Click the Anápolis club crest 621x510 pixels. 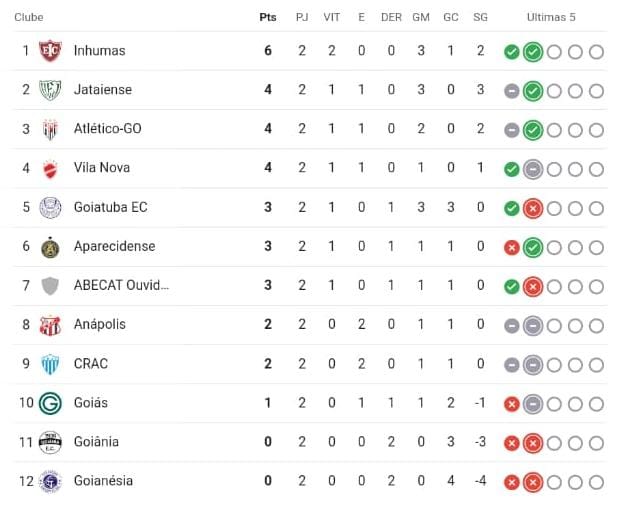50,325
